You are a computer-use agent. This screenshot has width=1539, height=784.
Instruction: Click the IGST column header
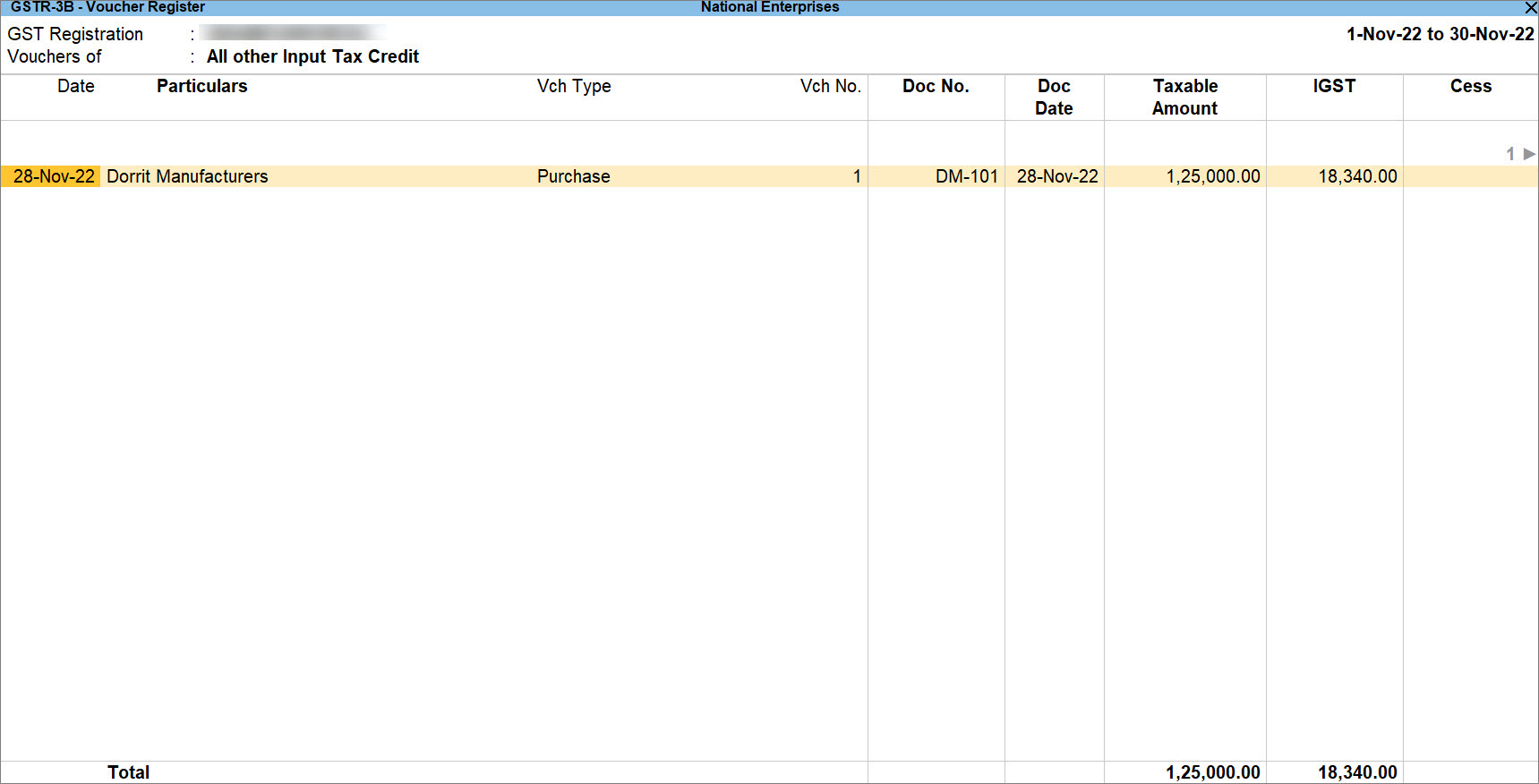pyautogui.click(x=1334, y=86)
